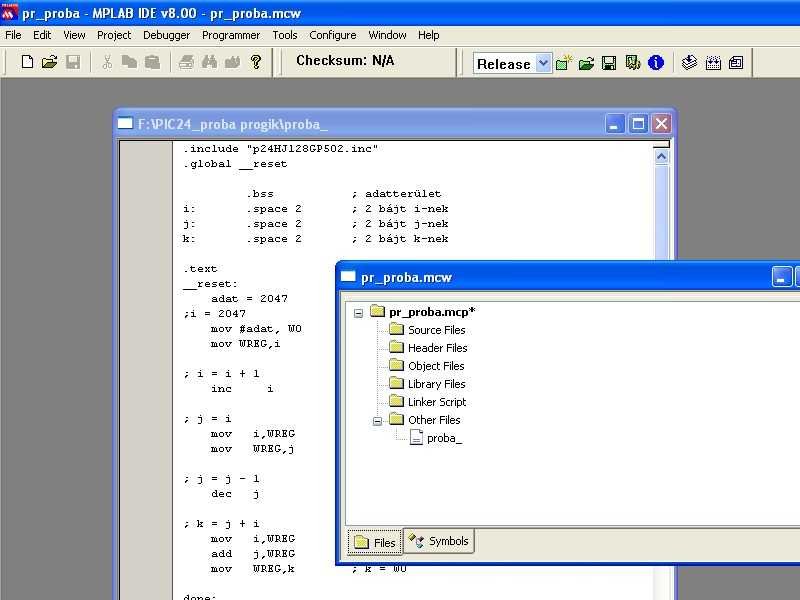Maximize the proba_ editor window
Viewport: 800px width, 600px height.
click(x=638, y=124)
